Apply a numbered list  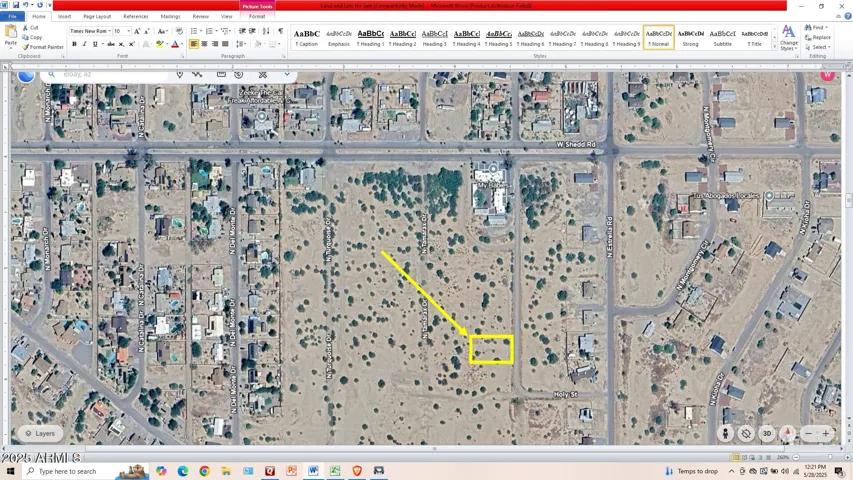[210, 31]
